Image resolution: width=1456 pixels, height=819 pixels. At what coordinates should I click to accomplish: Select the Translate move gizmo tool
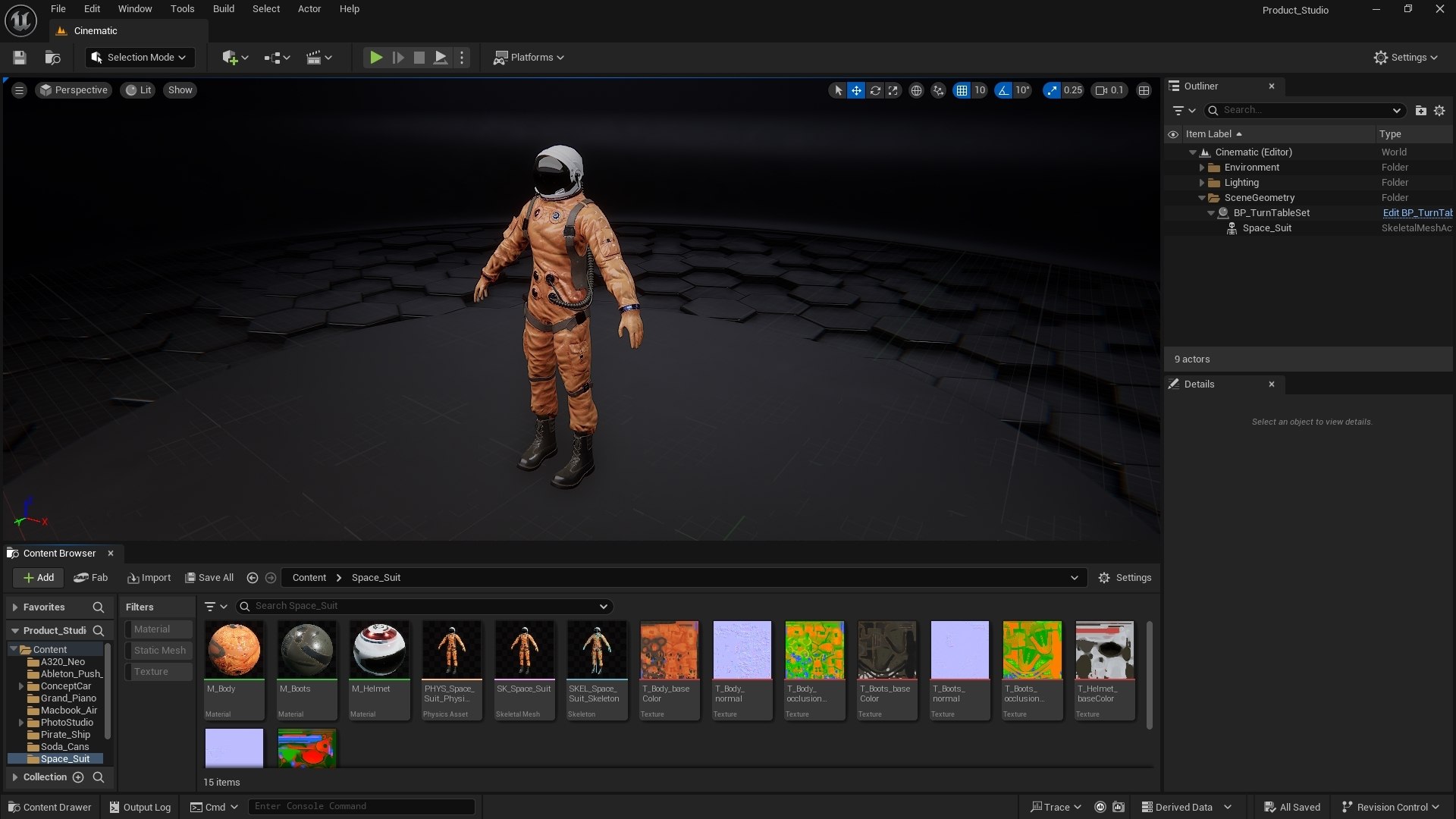pos(856,90)
